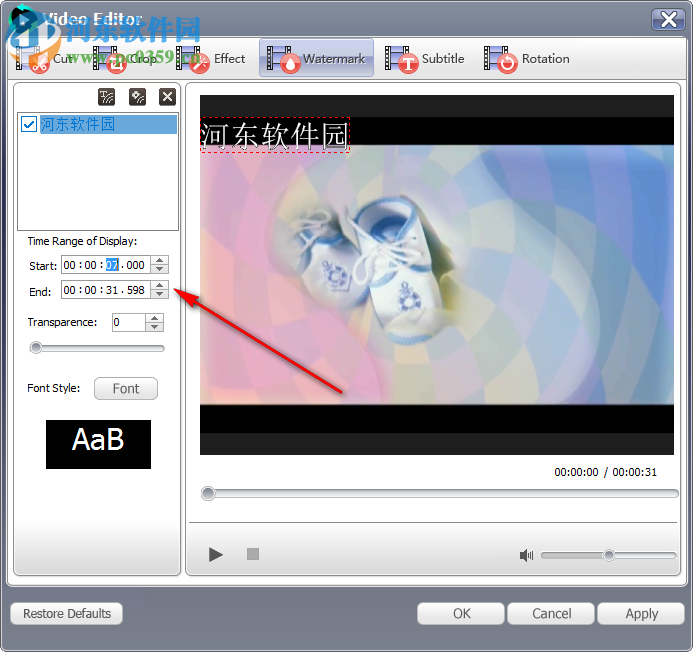Select the Watermark tab
The image size is (693, 652).
(x=316, y=58)
